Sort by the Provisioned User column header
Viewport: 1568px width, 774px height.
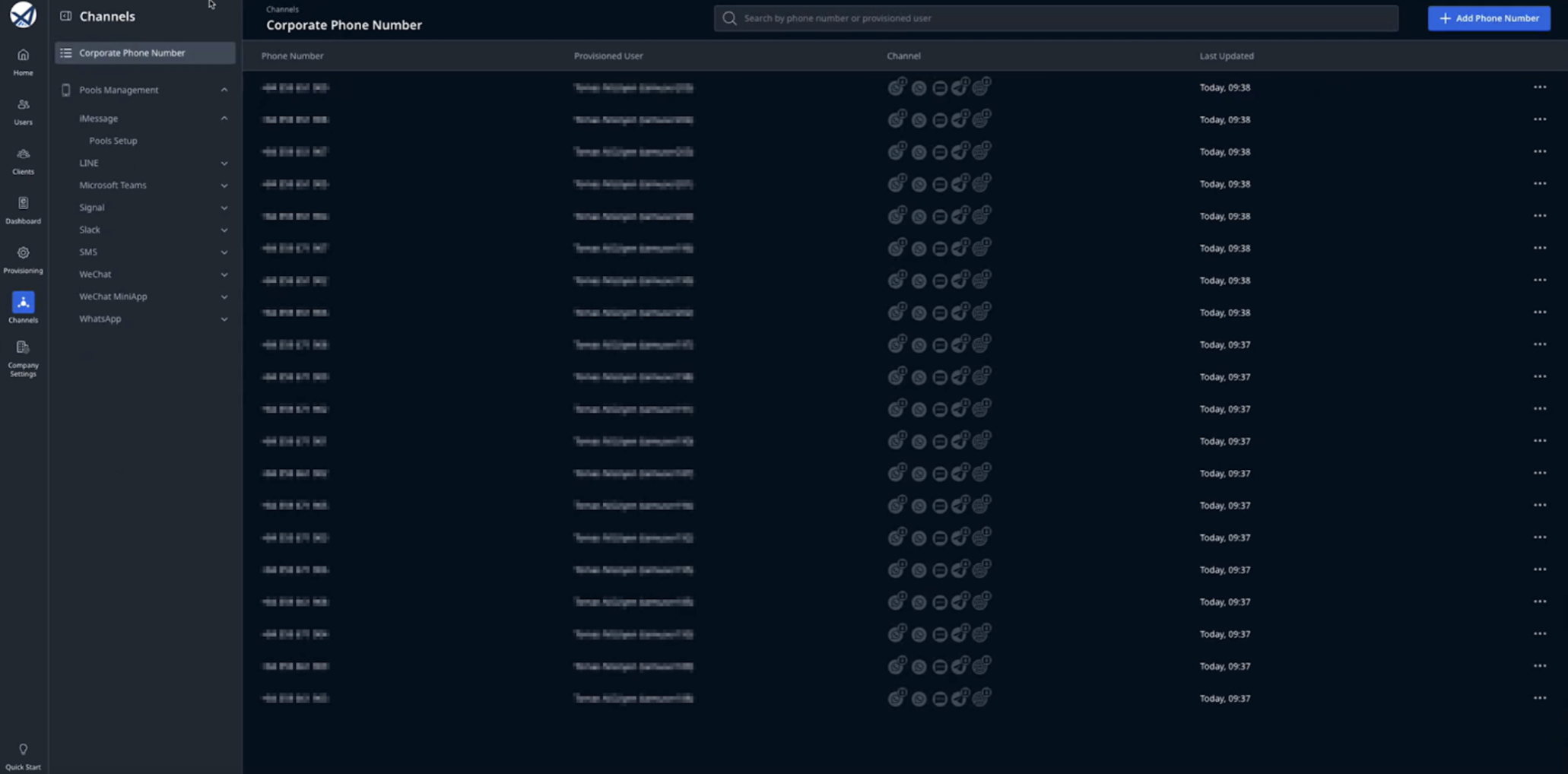[608, 56]
